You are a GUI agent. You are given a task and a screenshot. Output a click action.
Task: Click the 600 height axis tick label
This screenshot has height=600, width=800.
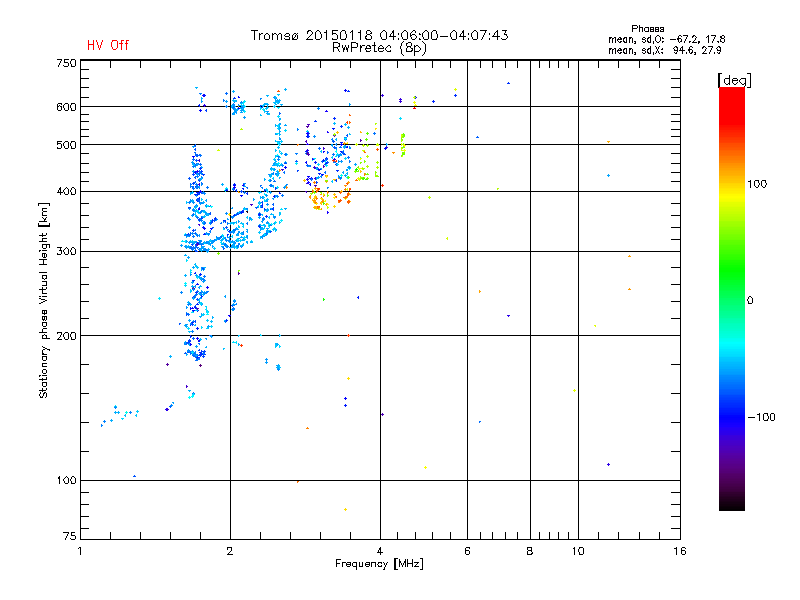click(66, 107)
